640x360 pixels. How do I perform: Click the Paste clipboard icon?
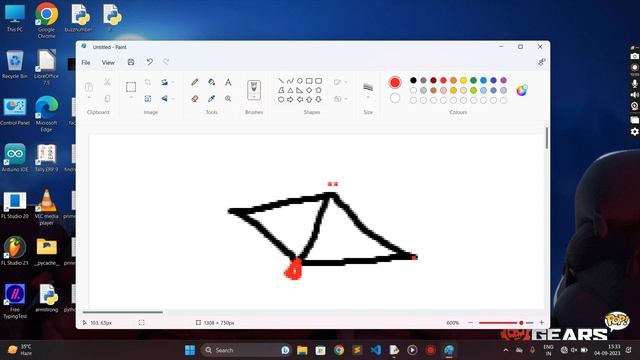[x=89, y=87]
